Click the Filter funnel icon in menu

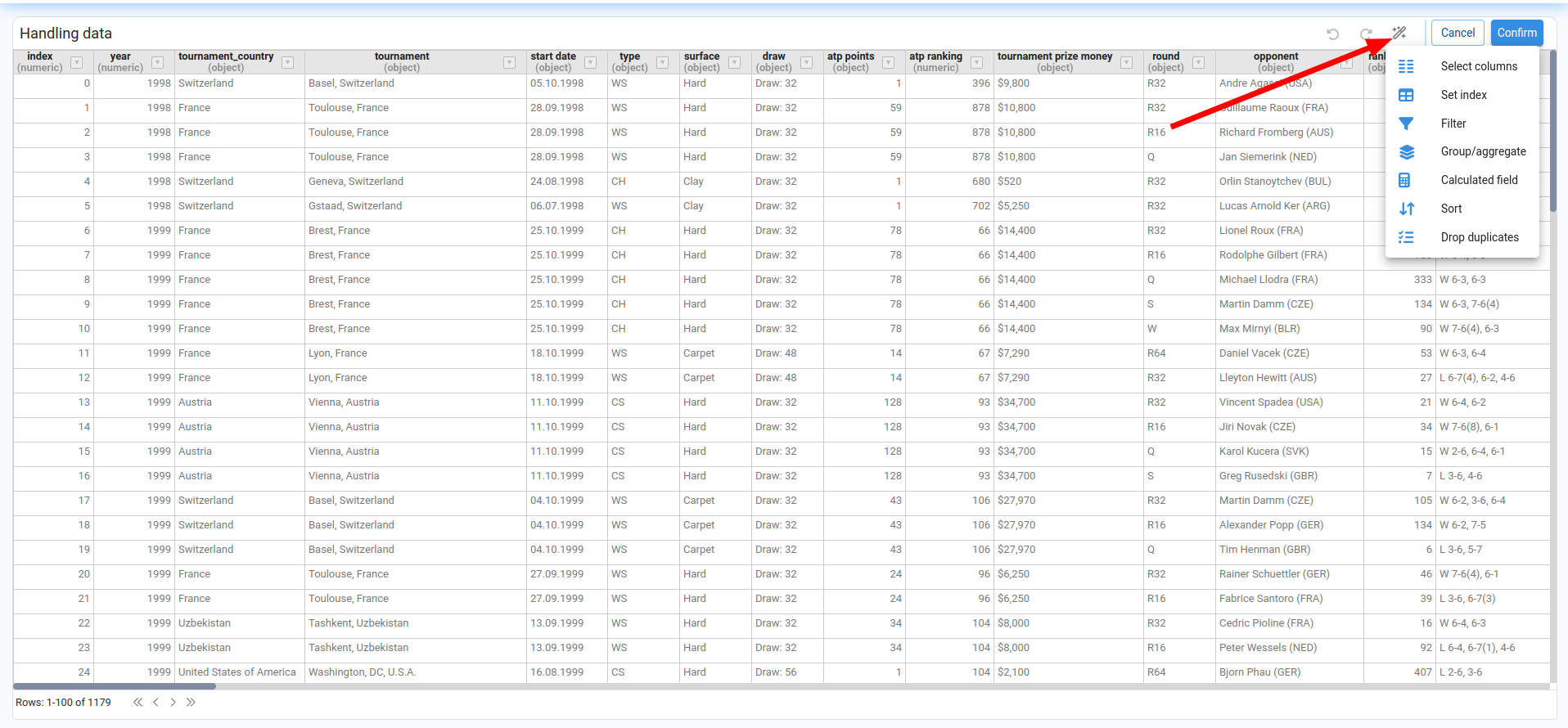pos(1406,124)
